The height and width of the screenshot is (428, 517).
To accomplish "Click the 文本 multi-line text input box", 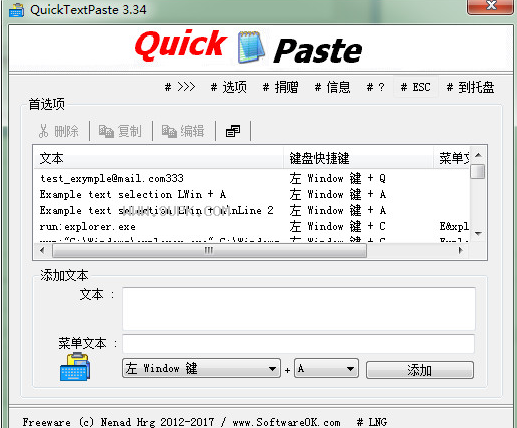I will 299,309.
